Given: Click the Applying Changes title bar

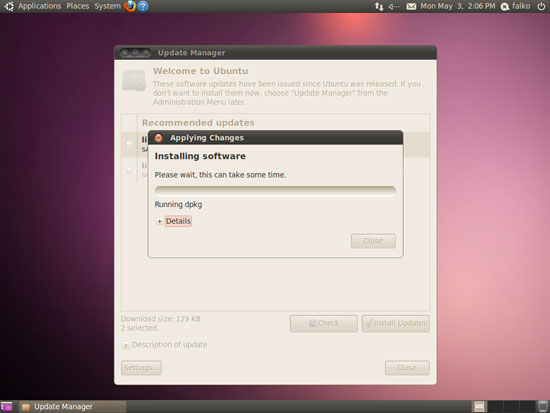Looking at the screenshot, I should pyautogui.click(x=275, y=138).
